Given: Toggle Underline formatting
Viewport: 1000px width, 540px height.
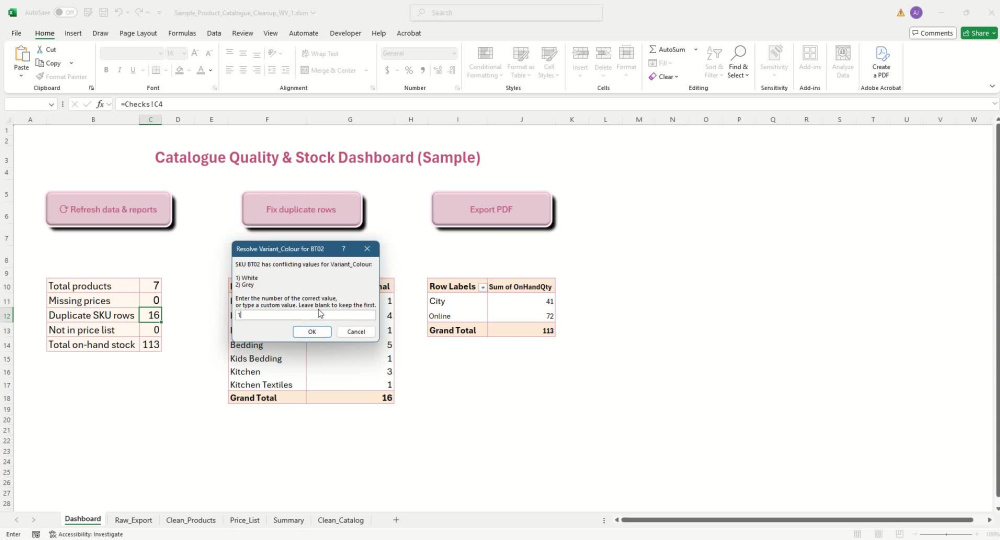Looking at the screenshot, I should click(x=133, y=70).
